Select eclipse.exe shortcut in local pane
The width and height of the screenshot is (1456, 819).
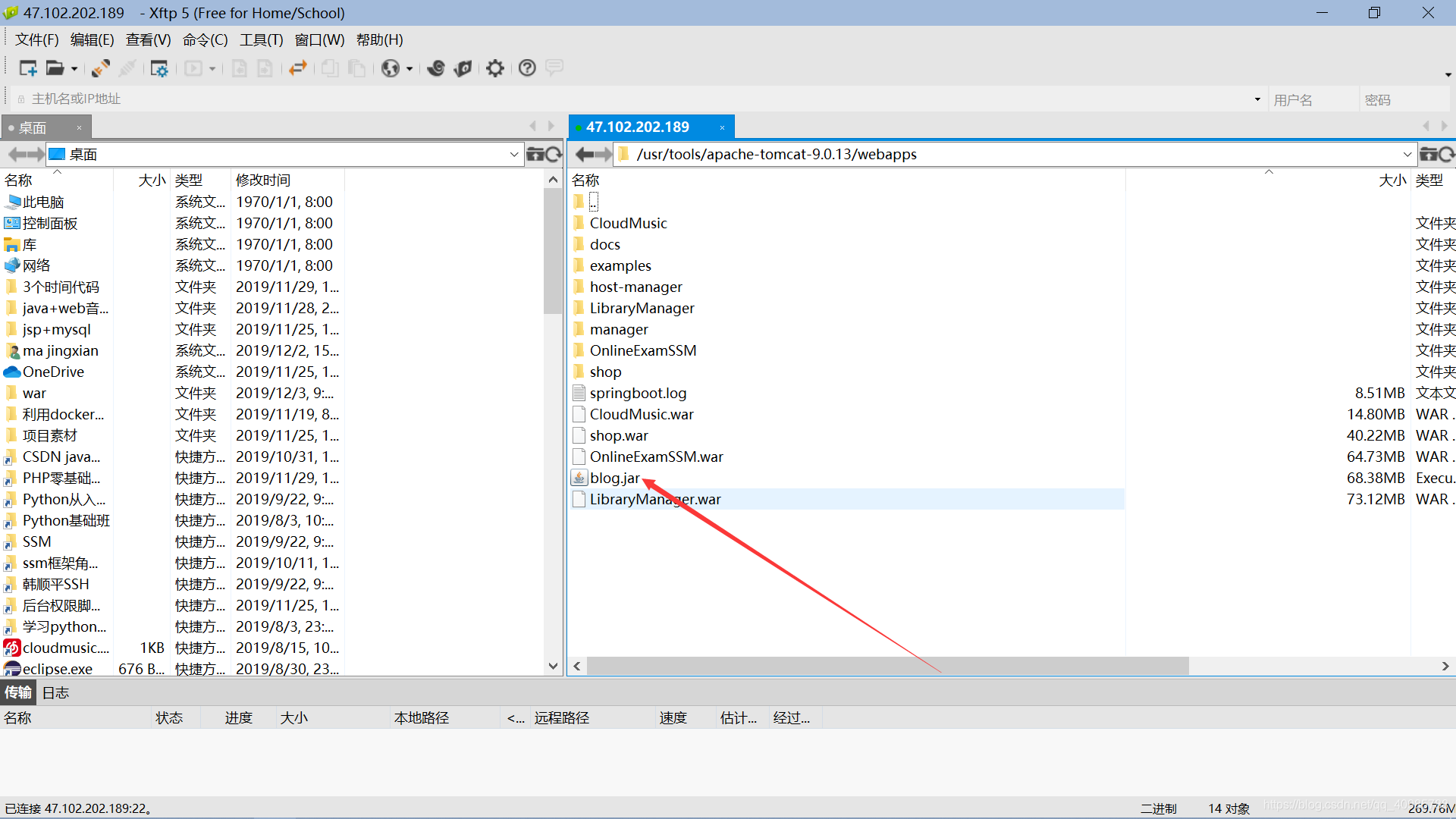coord(57,669)
